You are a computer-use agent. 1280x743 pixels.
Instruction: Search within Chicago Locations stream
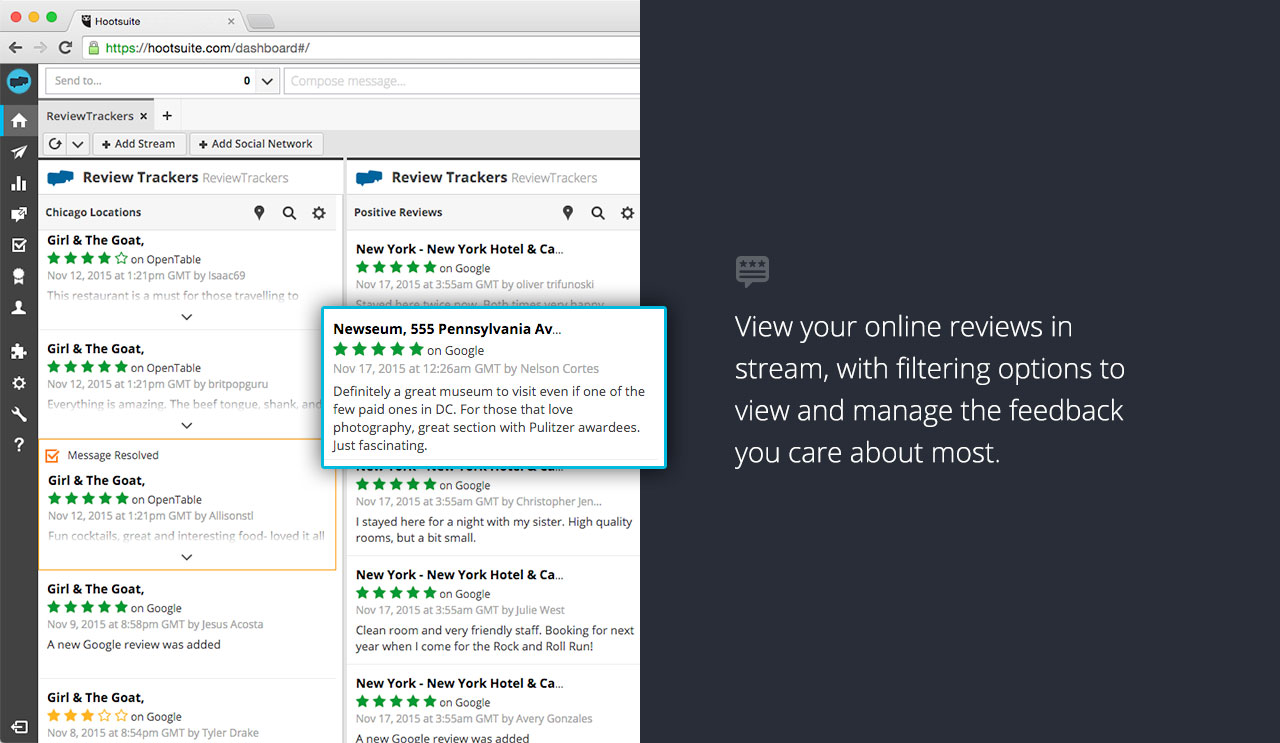(x=289, y=212)
